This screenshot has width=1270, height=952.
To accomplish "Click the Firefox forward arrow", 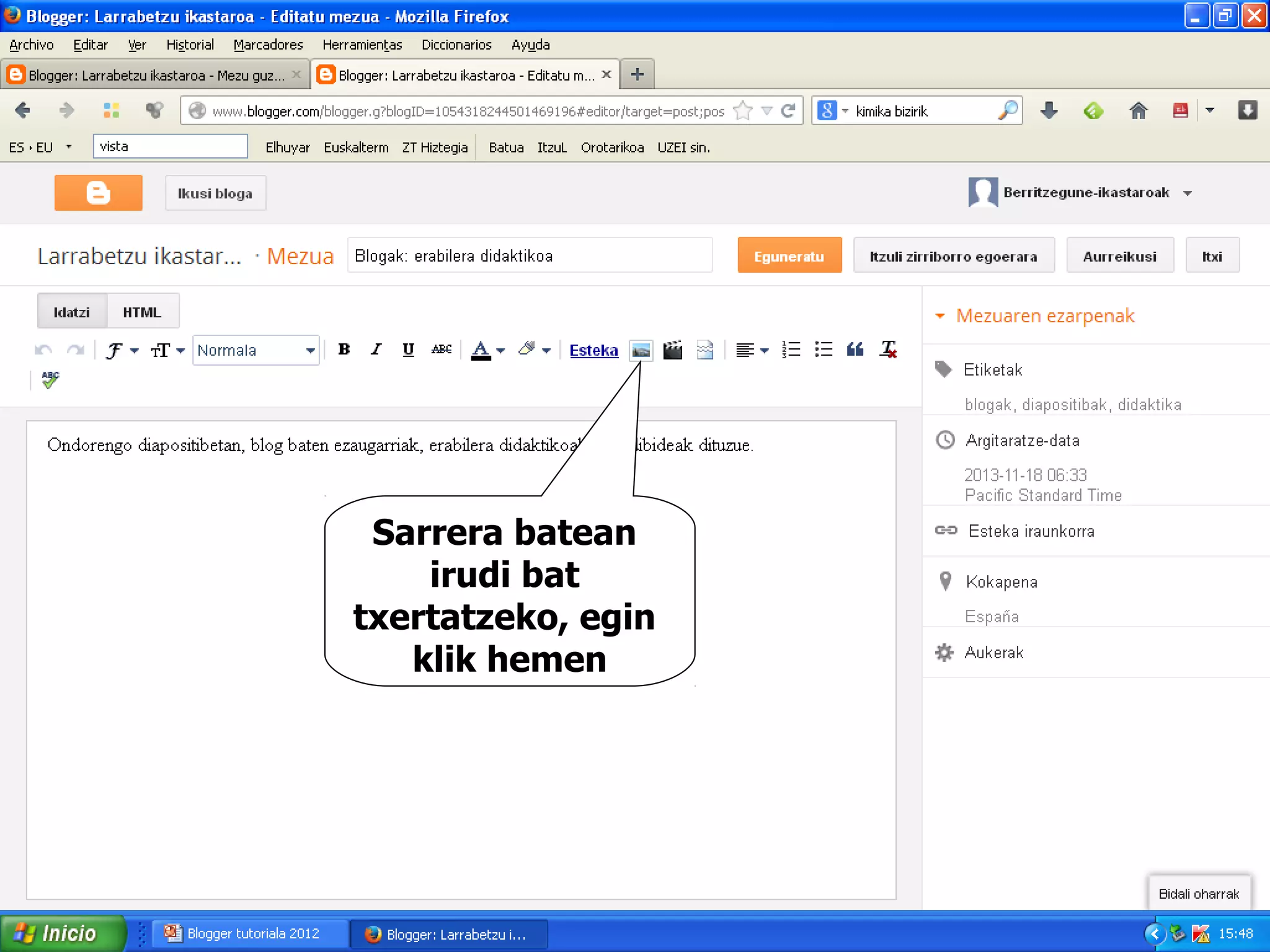I will point(66,110).
